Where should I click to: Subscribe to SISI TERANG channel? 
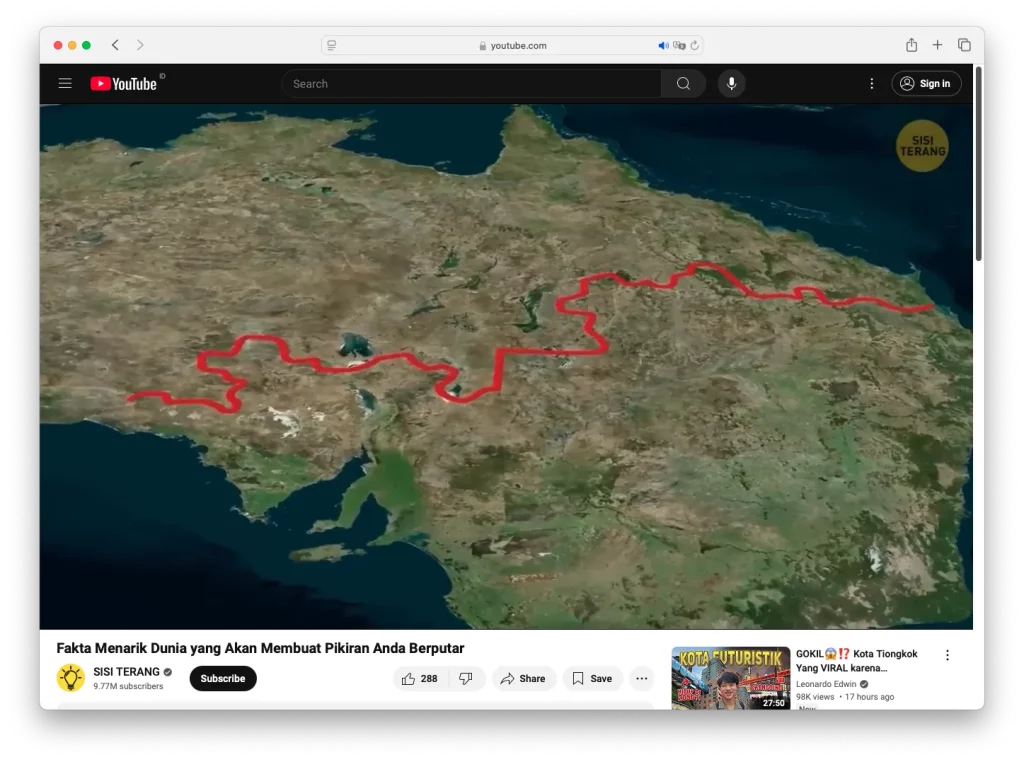pos(223,678)
